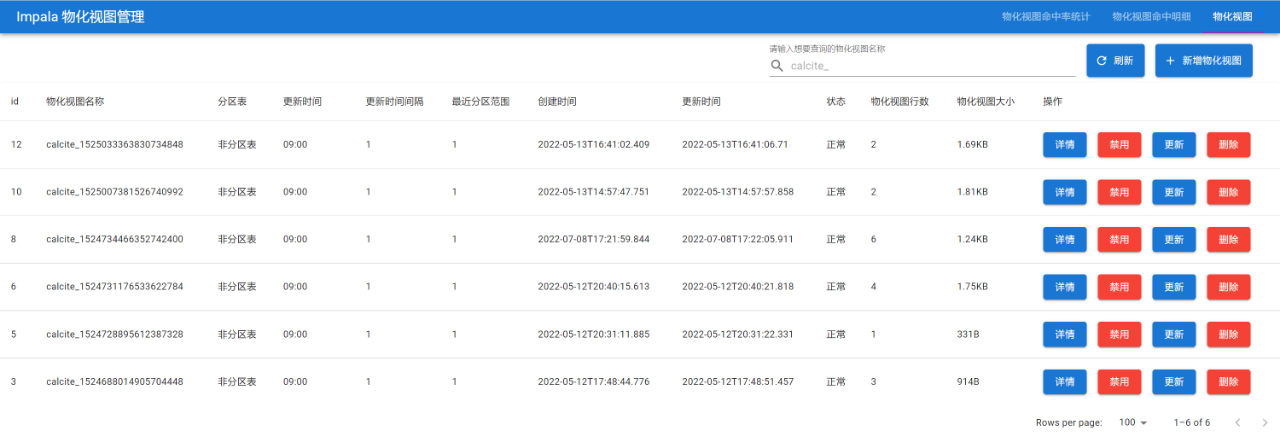Screen dimensions: 1280x436
Task: Click the search magnifier icon
Action: click(777, 66)
